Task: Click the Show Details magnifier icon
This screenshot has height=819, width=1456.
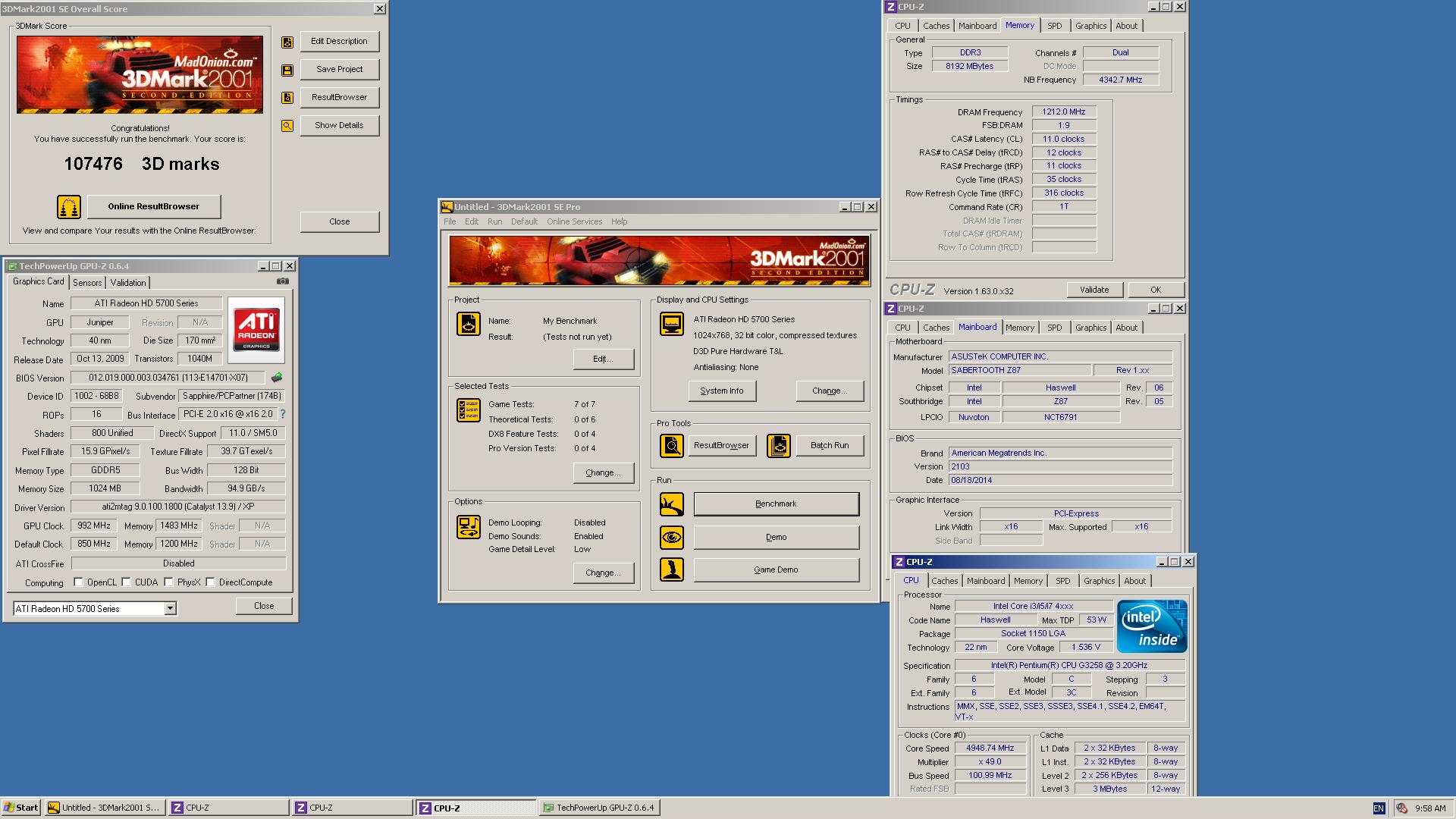Action: point(287,126)
